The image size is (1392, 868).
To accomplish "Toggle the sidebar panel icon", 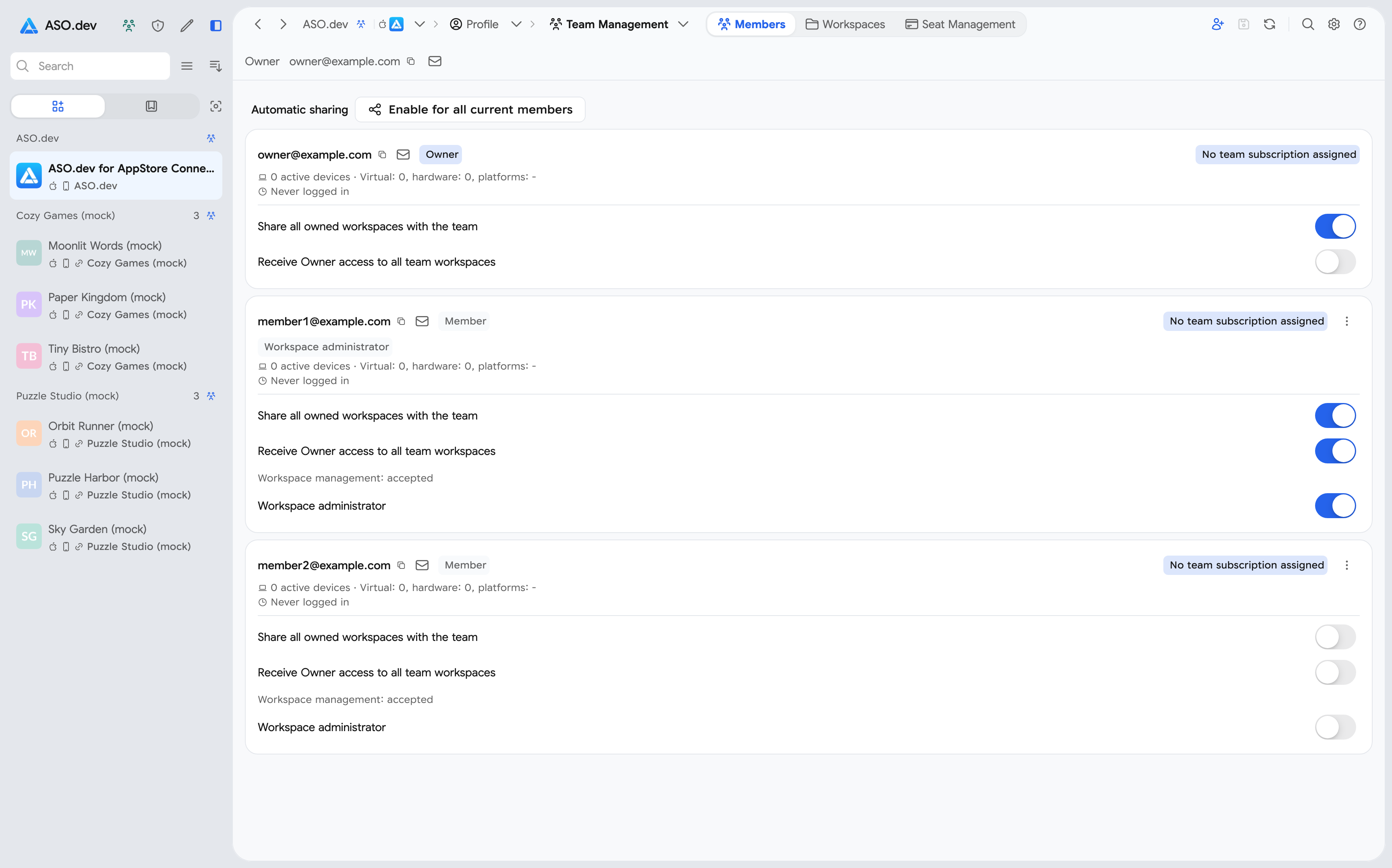I will click(216, 25).
